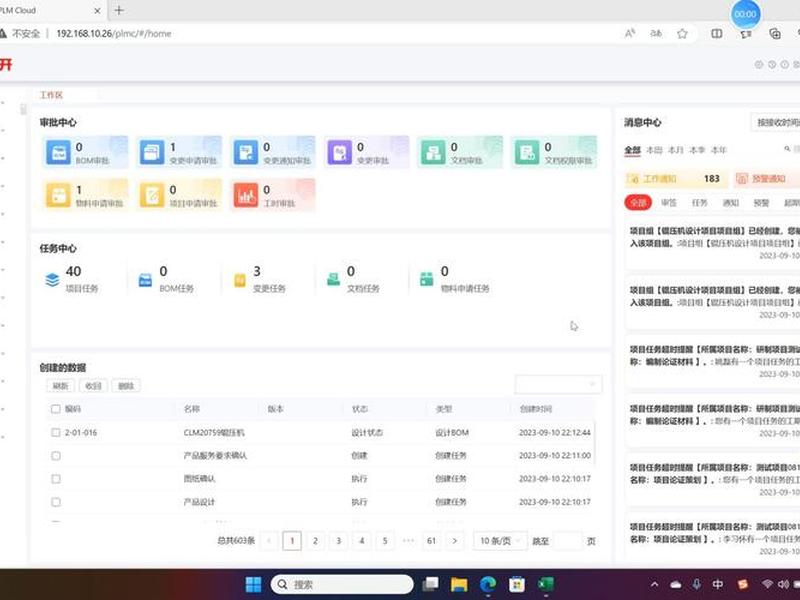
Task: Go to next page arrow
Action: coord(455,541)
